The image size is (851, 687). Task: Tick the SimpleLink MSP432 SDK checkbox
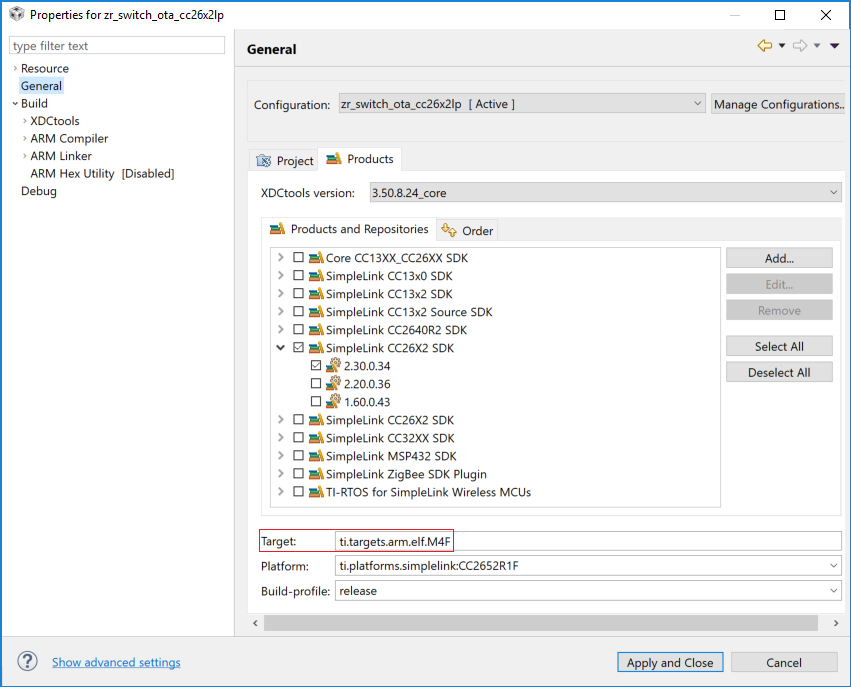pos(298,456)
